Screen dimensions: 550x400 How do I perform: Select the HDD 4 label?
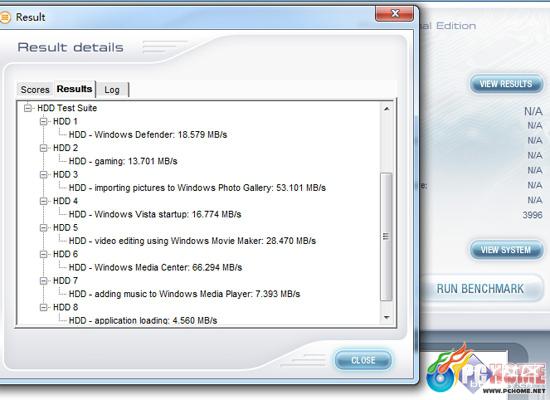coord(65,201)
